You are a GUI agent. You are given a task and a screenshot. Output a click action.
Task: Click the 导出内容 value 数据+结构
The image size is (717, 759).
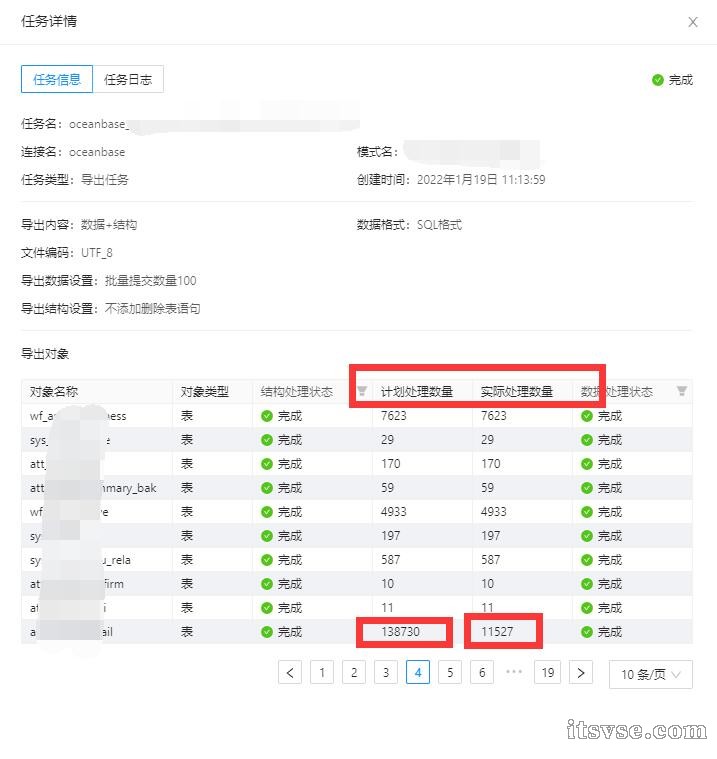pyautogui.click(x=109, y=225)
